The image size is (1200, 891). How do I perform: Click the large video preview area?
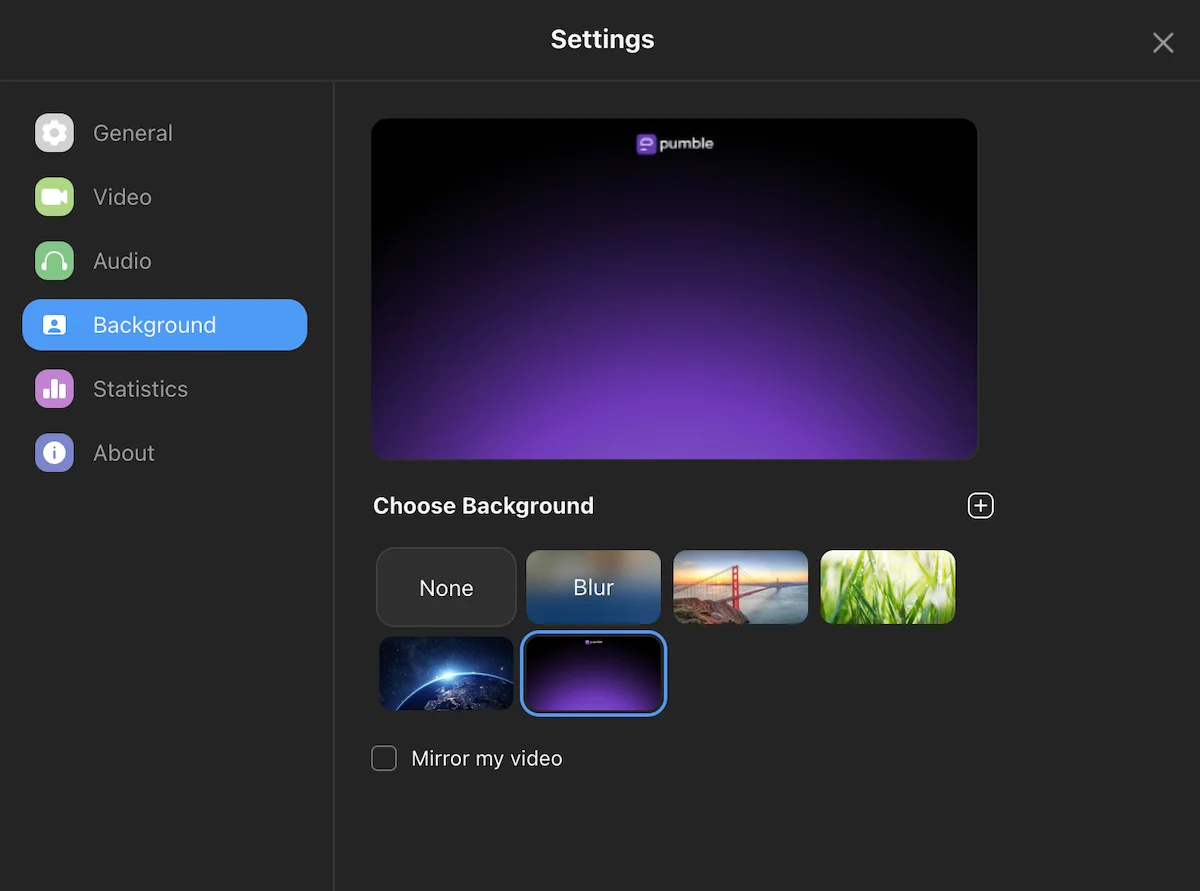(x=674, y=288)
